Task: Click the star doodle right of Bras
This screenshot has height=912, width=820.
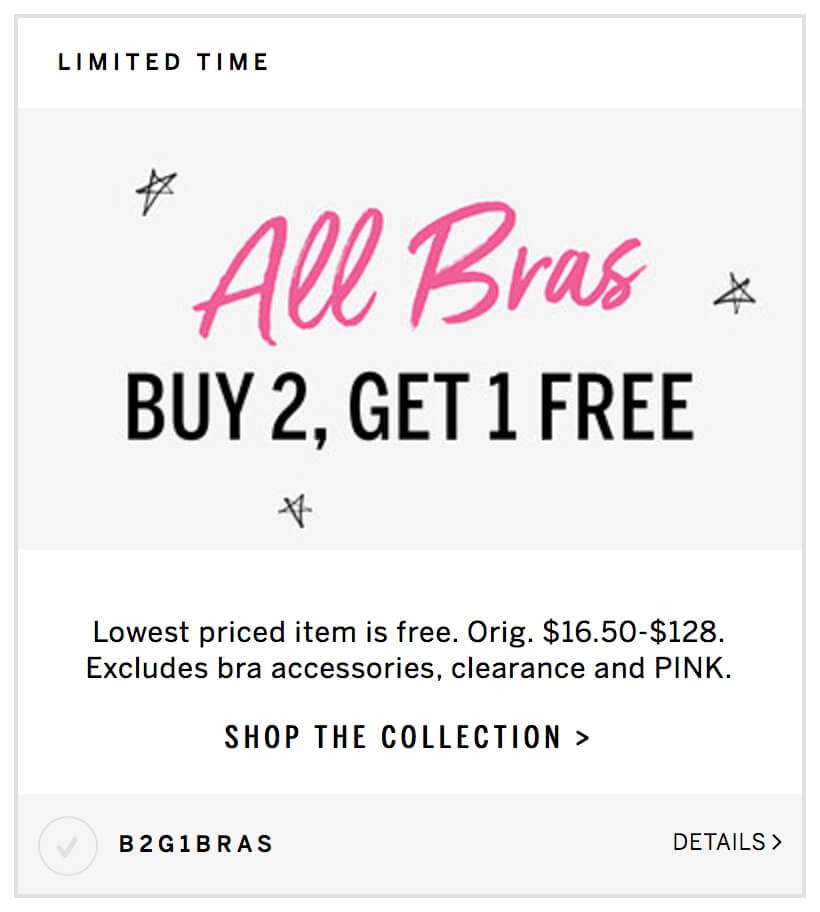Action: 735,293
